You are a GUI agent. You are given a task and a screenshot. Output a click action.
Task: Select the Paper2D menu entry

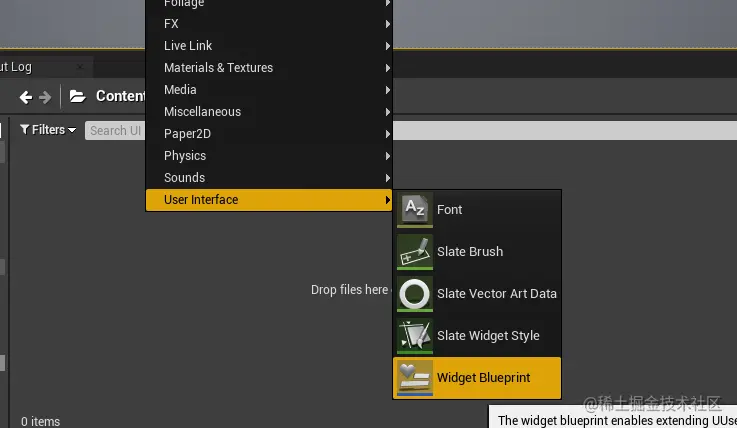click(269, 134)
